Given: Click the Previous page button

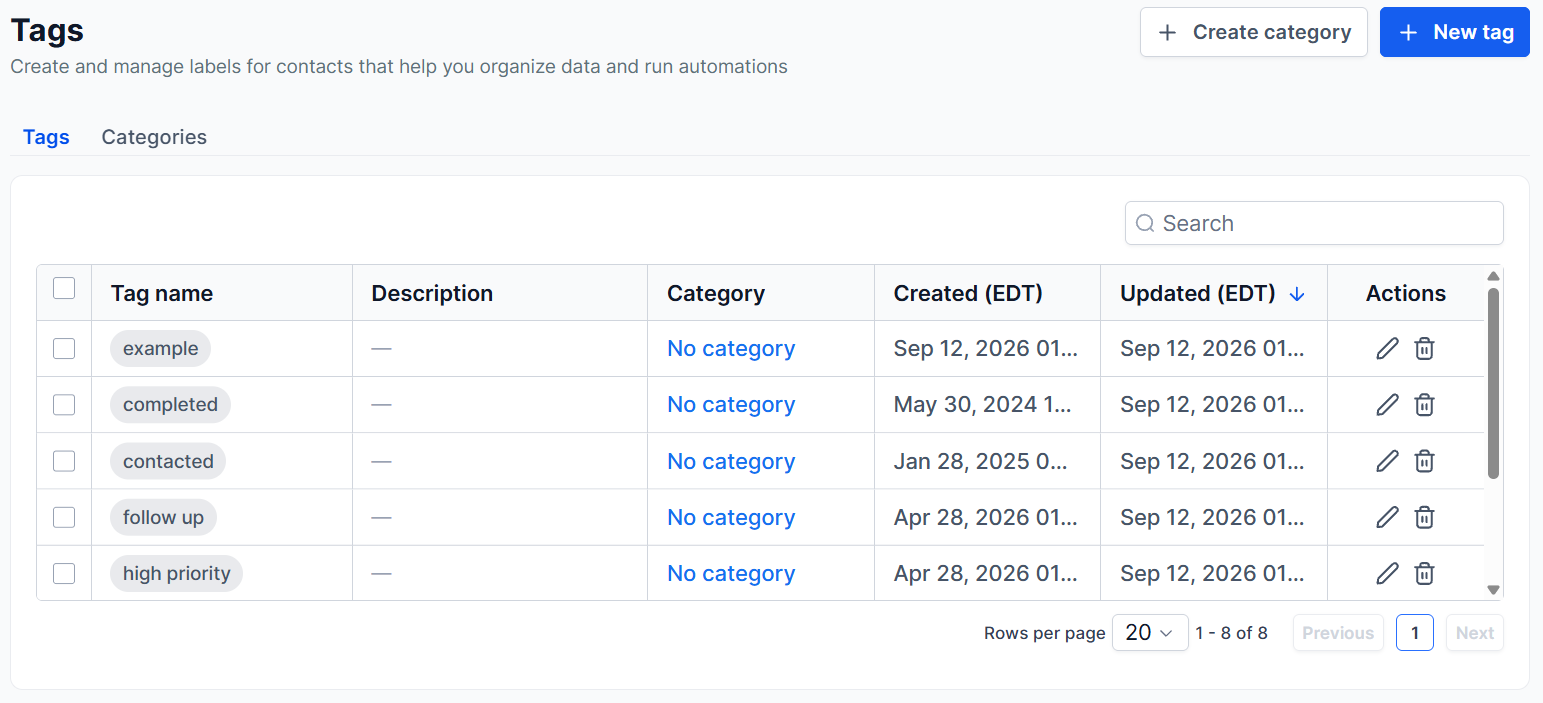Looking at the screenshot, I should pyautogui.click(x=1338, y=633).
